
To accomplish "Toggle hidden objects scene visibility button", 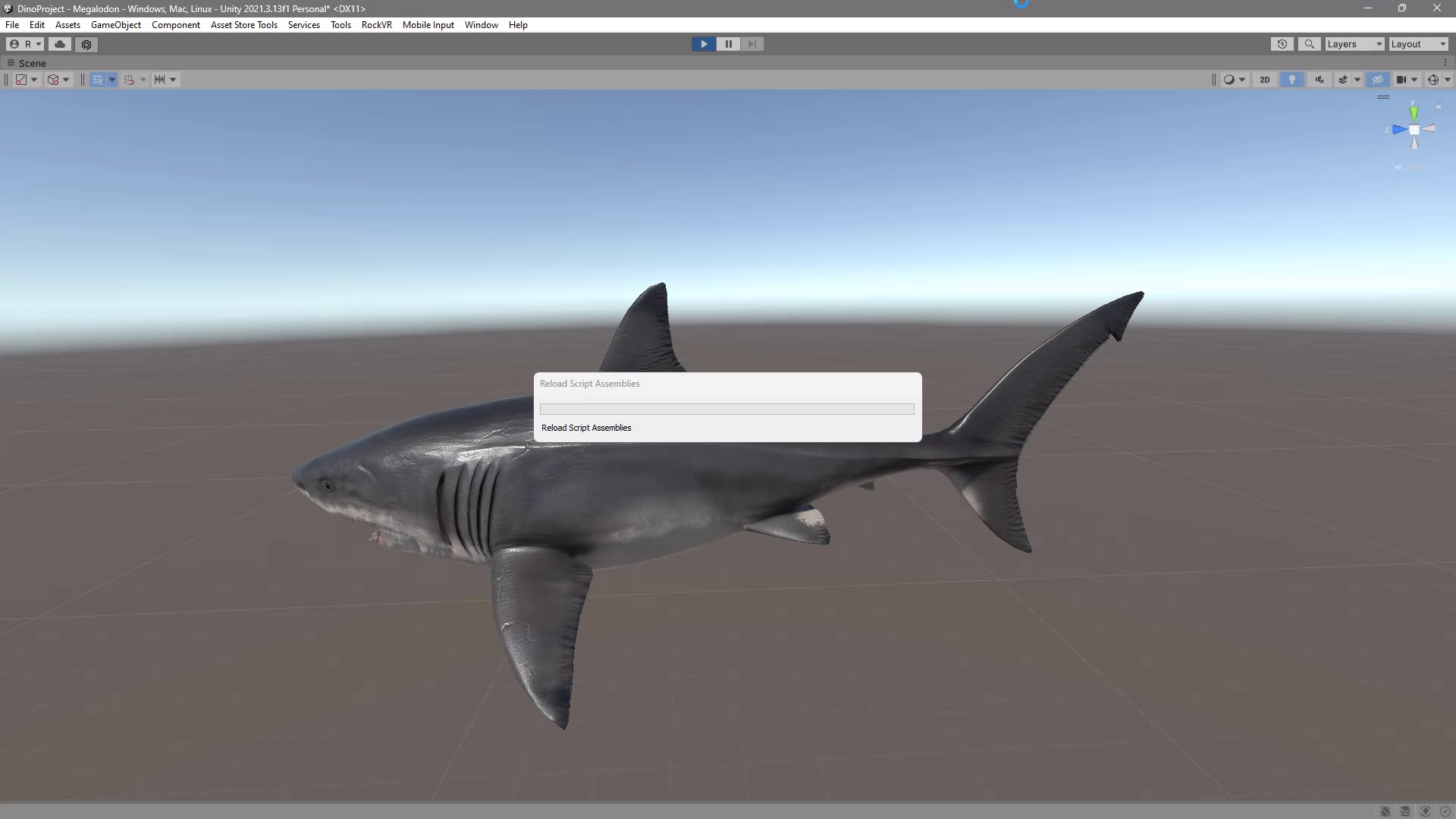I will coord(1378,80).
